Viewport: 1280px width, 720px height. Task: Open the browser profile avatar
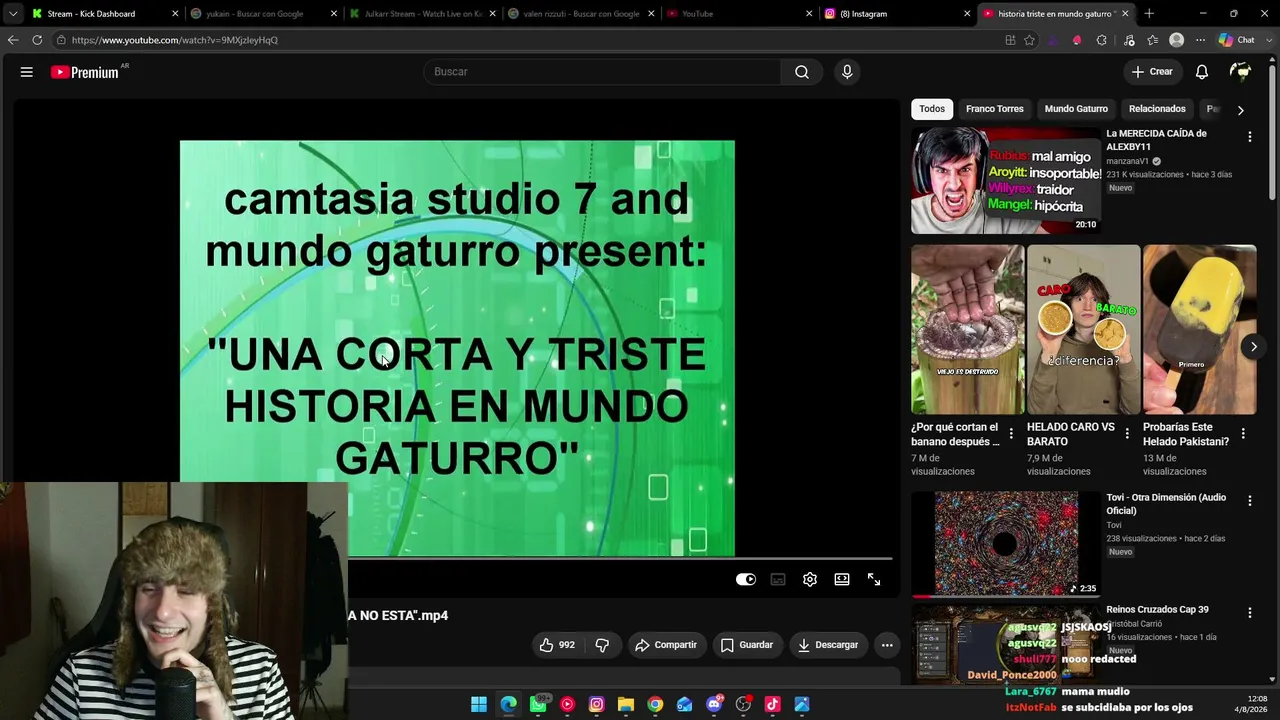[x=1177, y=40]
